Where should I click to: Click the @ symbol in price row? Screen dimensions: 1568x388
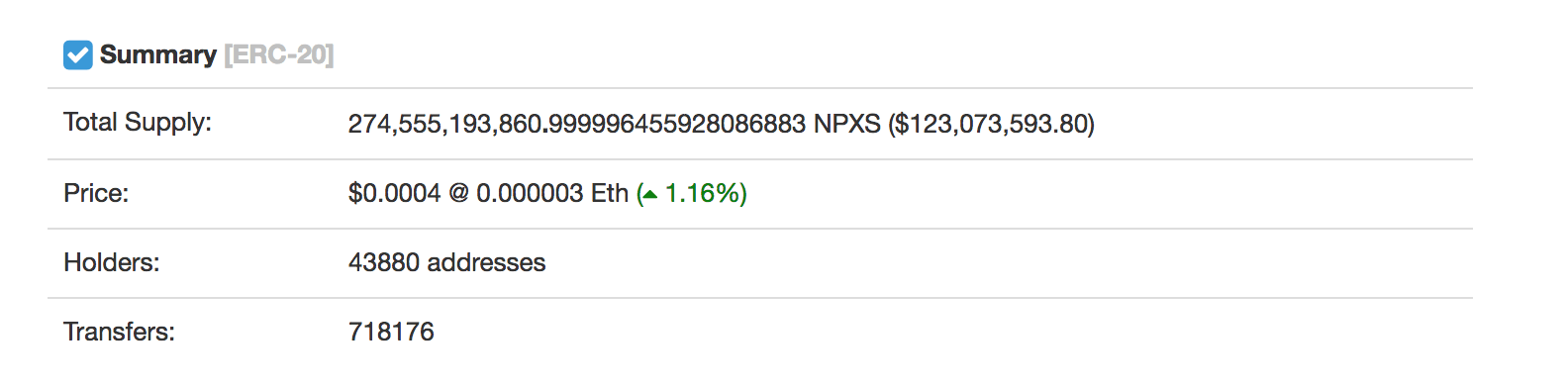[x=458, y=193]
